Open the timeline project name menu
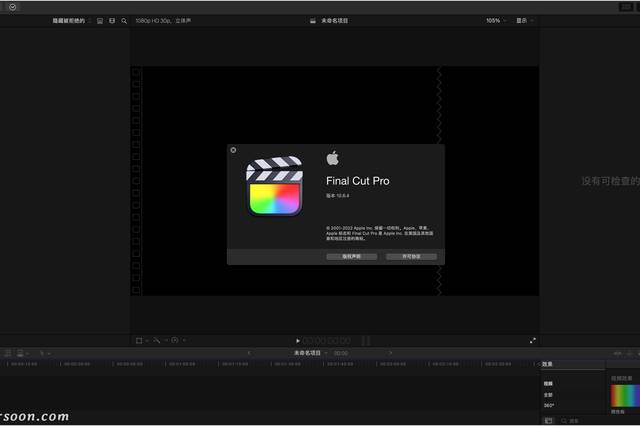Viewport: 640px width, 426px height. pyautogui.click(x=310, y=353)
